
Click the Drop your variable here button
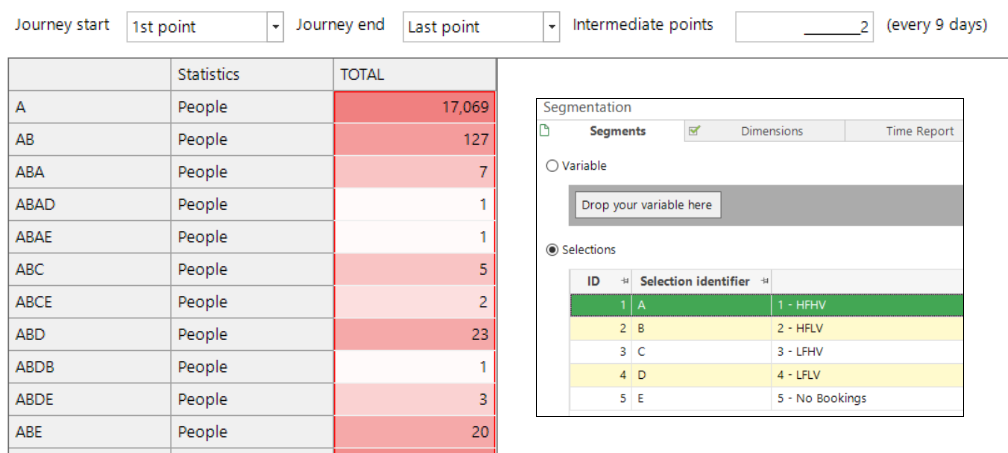647,205
